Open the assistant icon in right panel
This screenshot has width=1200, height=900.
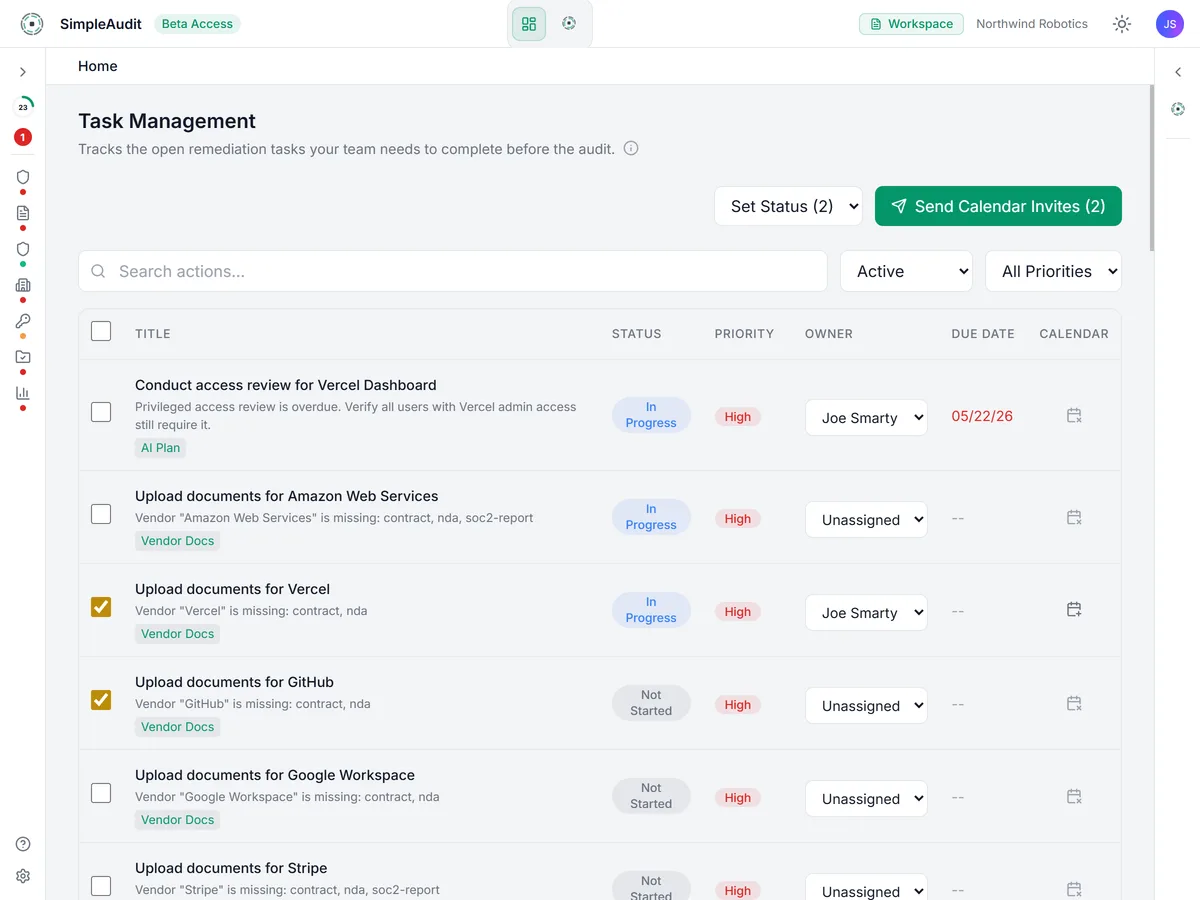tap(1178, 109)
